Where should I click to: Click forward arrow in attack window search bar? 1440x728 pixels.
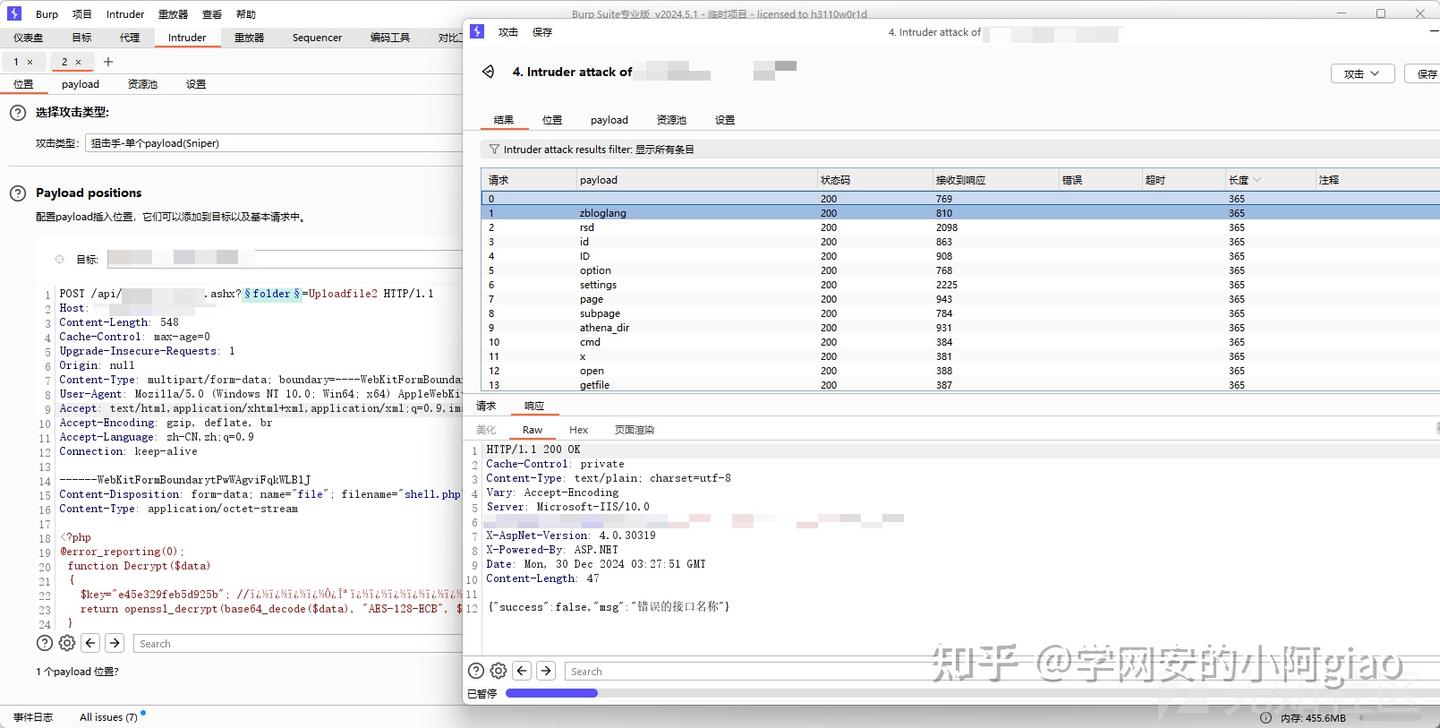pos(546,671)
